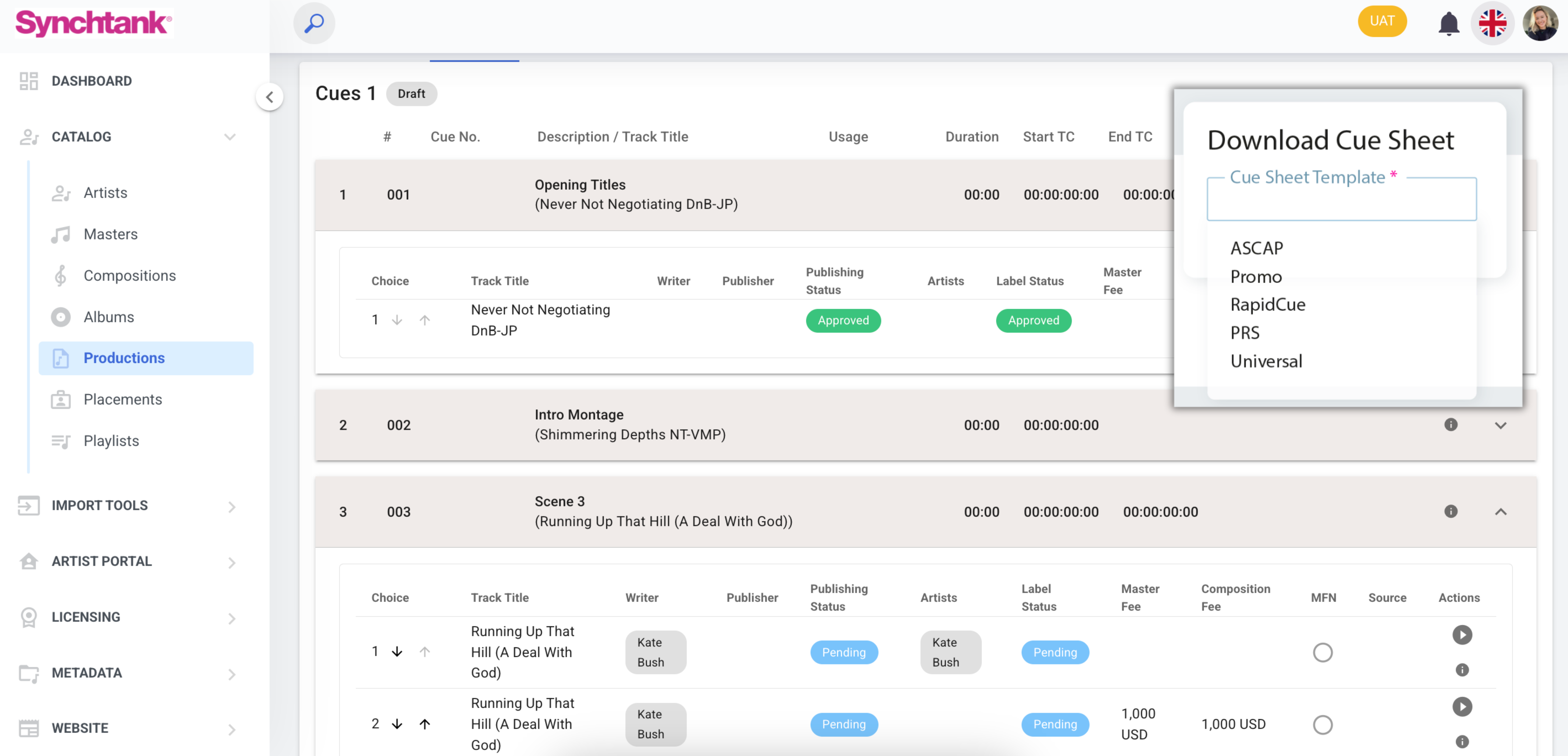Open the Masters catalog section
Viewport: 1568px width, 756px height.
point(111,234)
